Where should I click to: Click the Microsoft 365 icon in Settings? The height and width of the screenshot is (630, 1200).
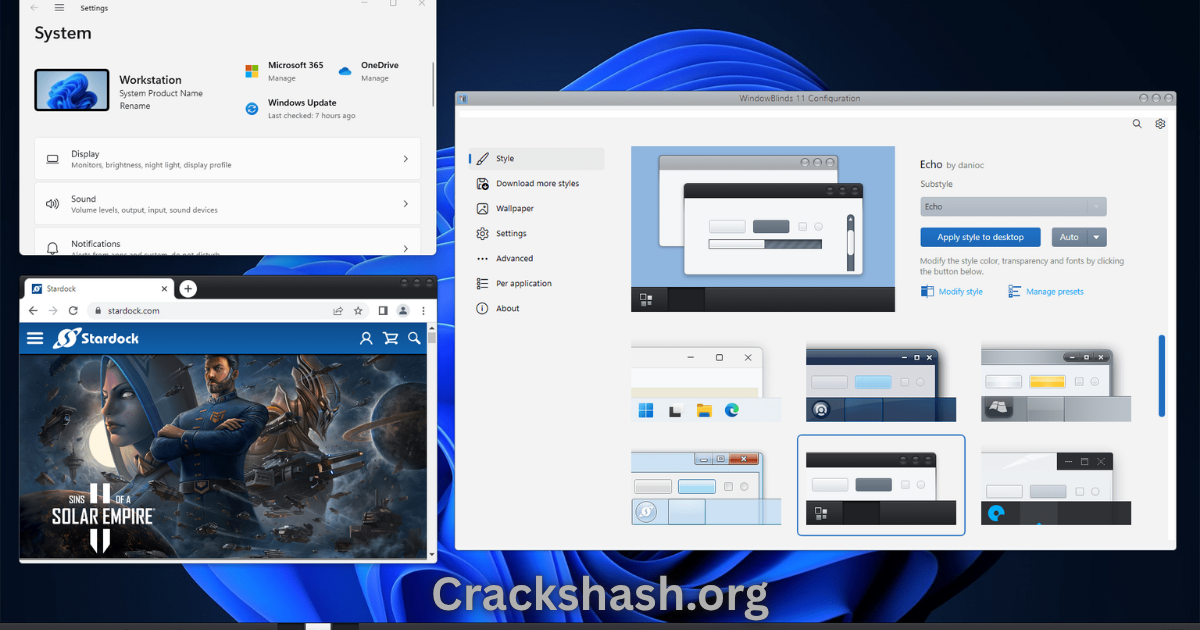click(x=252, y=71)
